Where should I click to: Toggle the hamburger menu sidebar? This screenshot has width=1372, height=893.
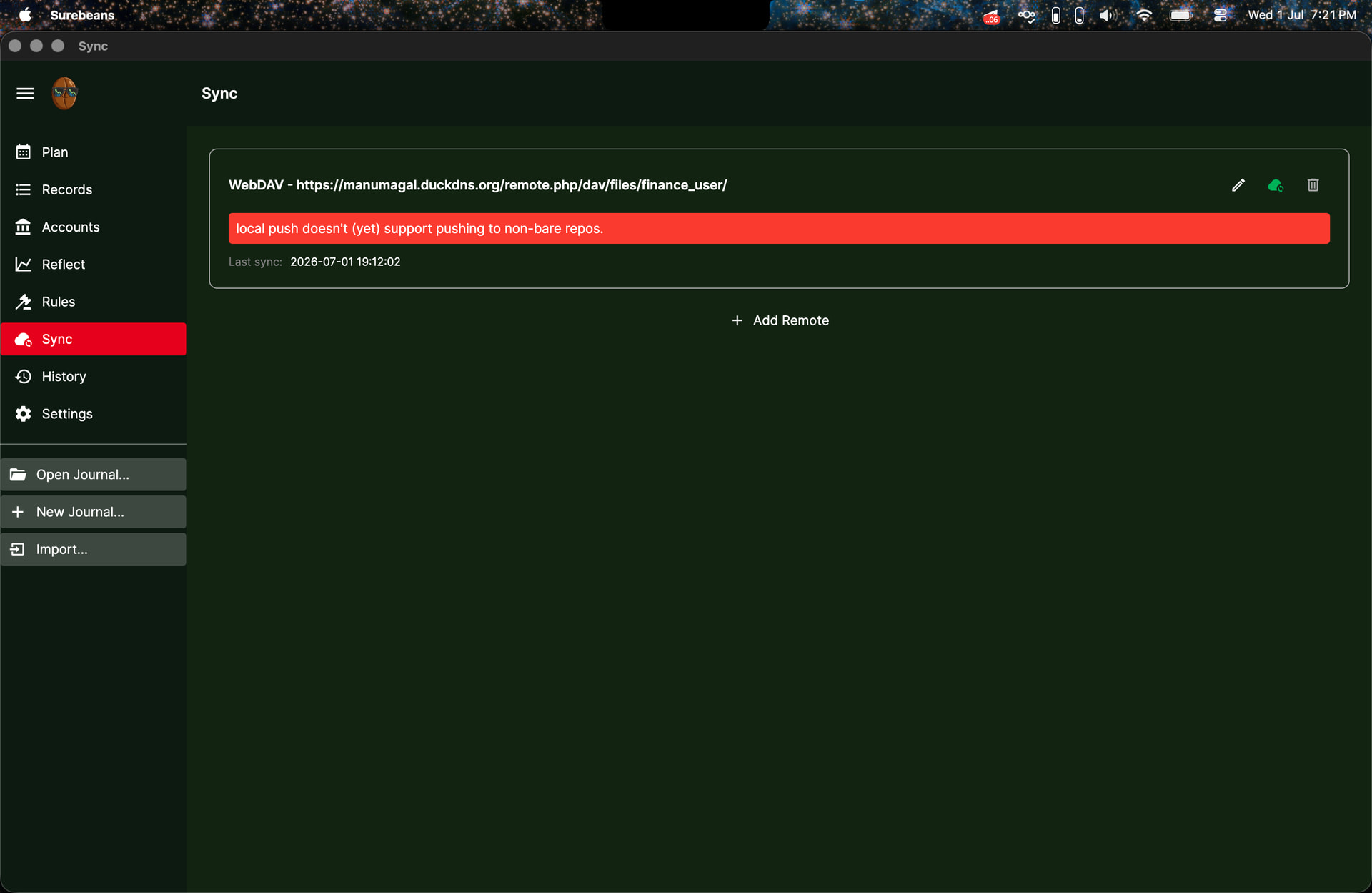tap(25, 94)
